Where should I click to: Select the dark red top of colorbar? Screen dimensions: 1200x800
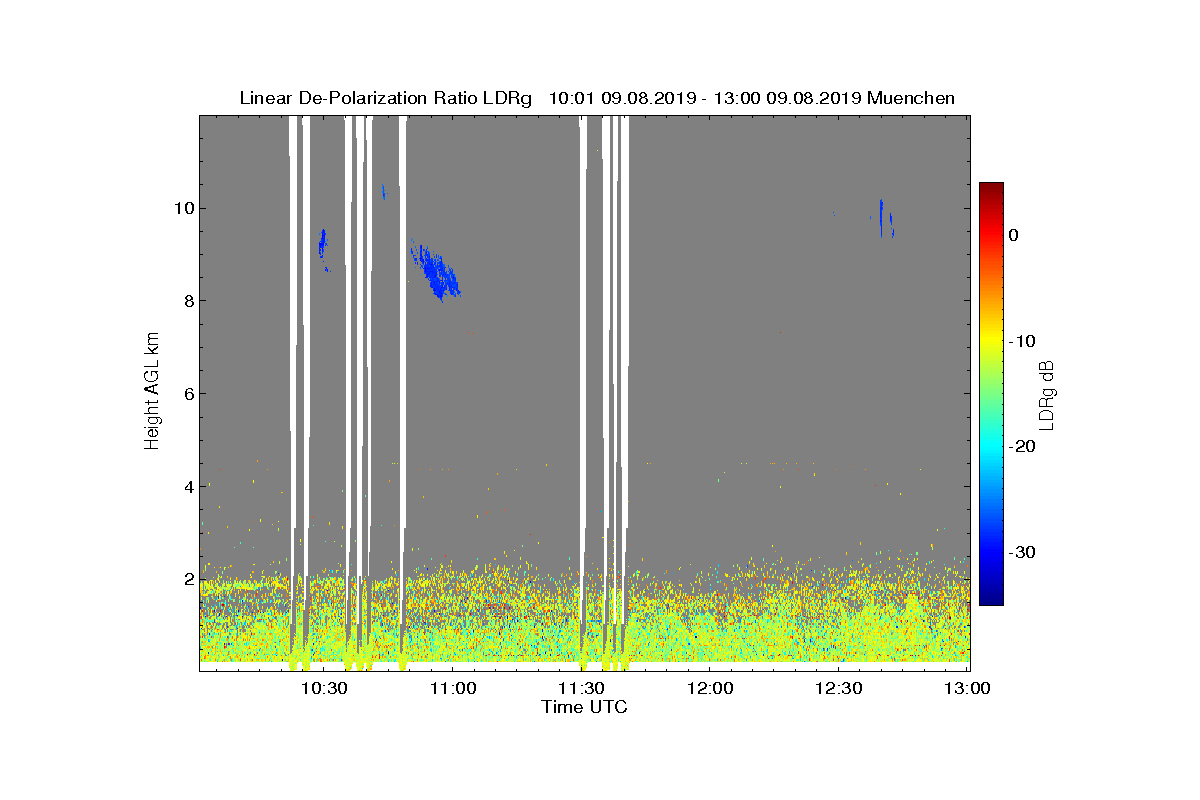point(991,188)
